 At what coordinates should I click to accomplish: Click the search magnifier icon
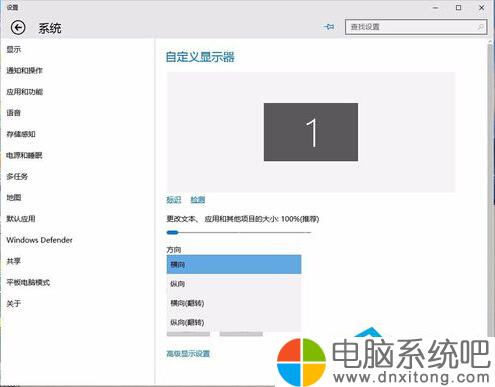480,27
